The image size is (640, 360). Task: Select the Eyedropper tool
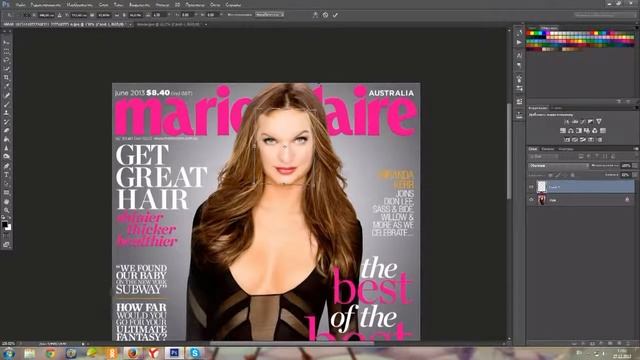6,86
